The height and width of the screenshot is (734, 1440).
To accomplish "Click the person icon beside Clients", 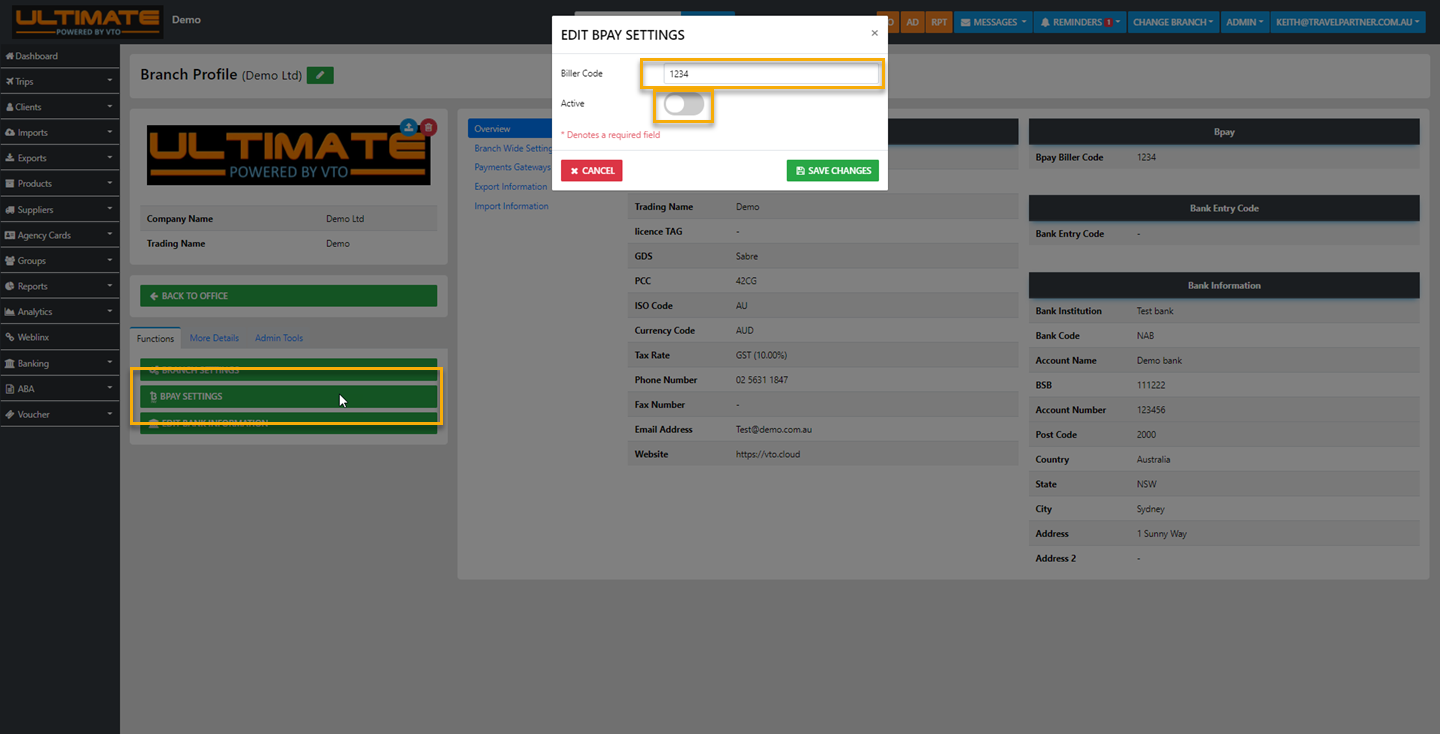I will [10, 107].
